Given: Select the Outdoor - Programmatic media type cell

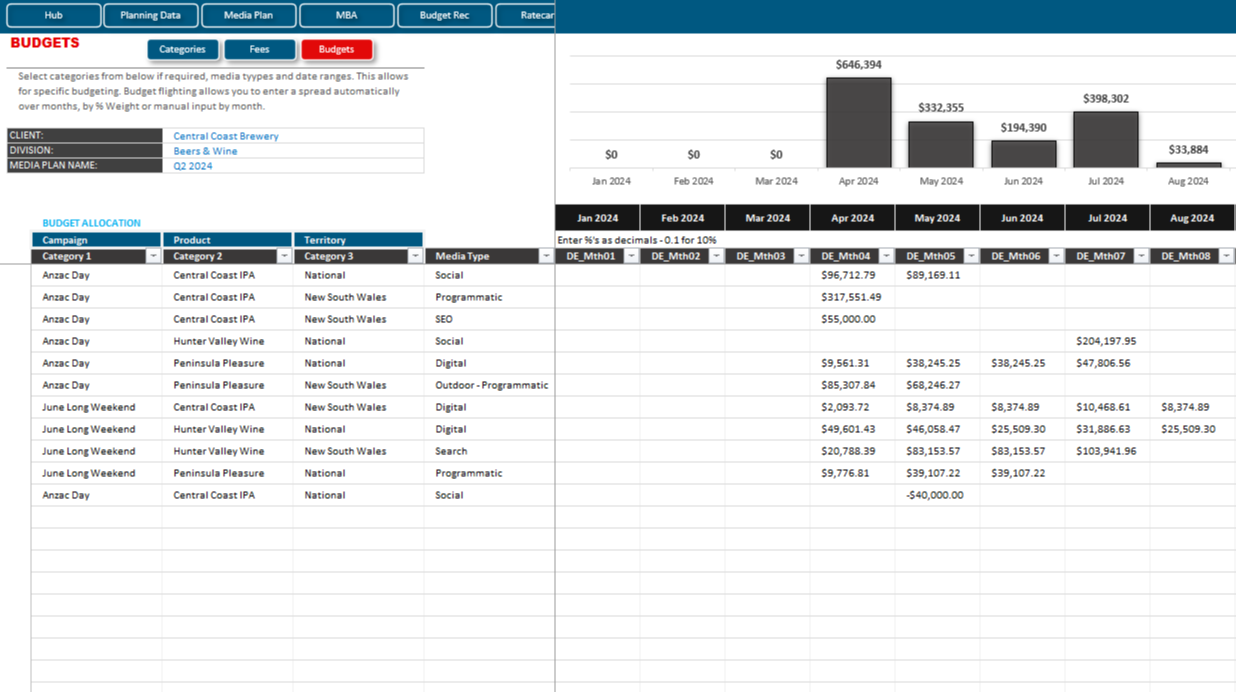Looking at the screenshot, I should 489,385.
